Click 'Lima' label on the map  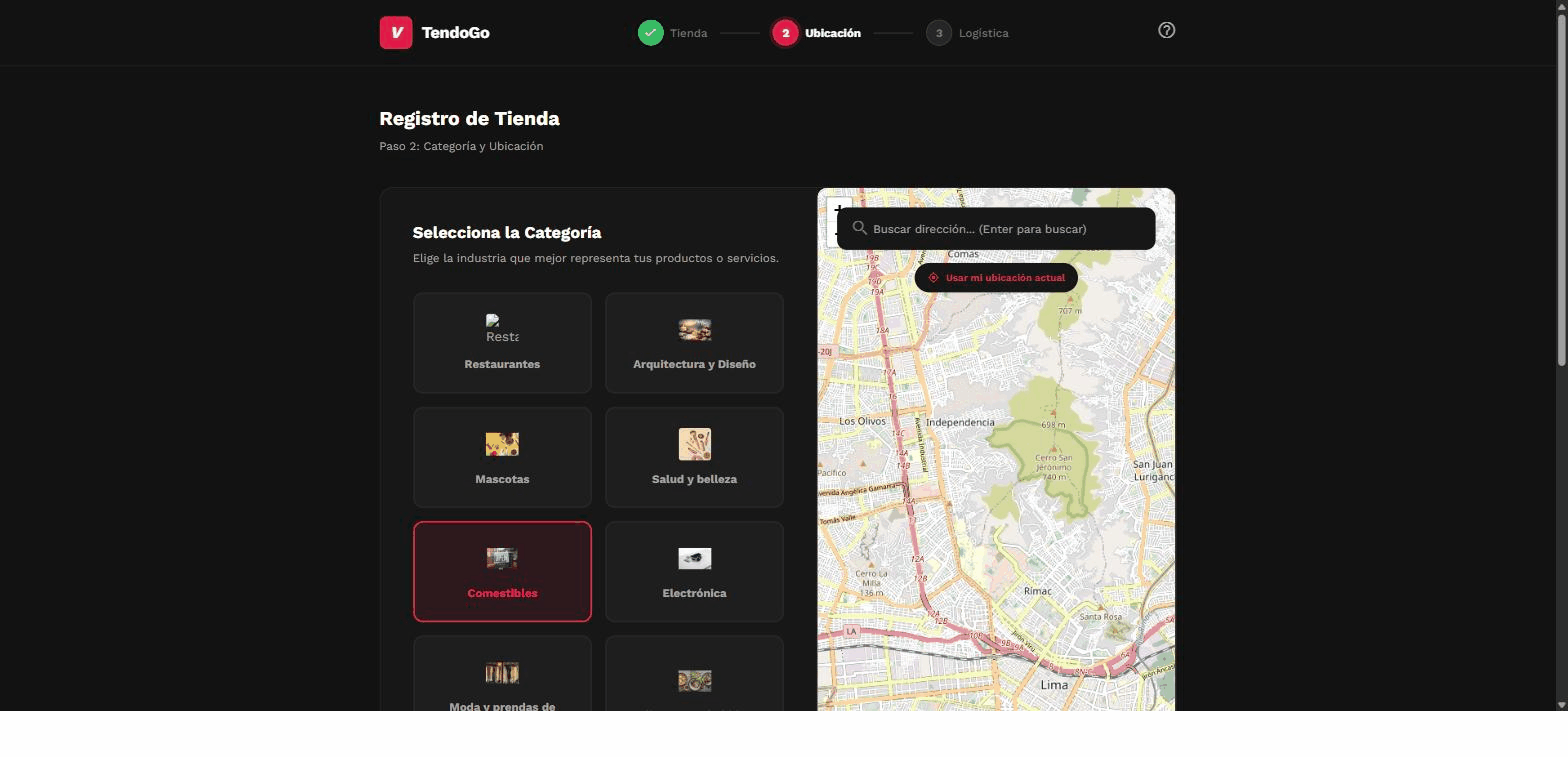pyautogui.click(x=1054, y=685)
